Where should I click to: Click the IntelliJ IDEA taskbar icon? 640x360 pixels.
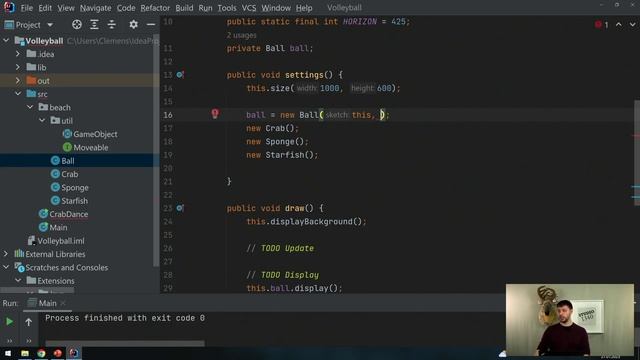tap(74, 353)
